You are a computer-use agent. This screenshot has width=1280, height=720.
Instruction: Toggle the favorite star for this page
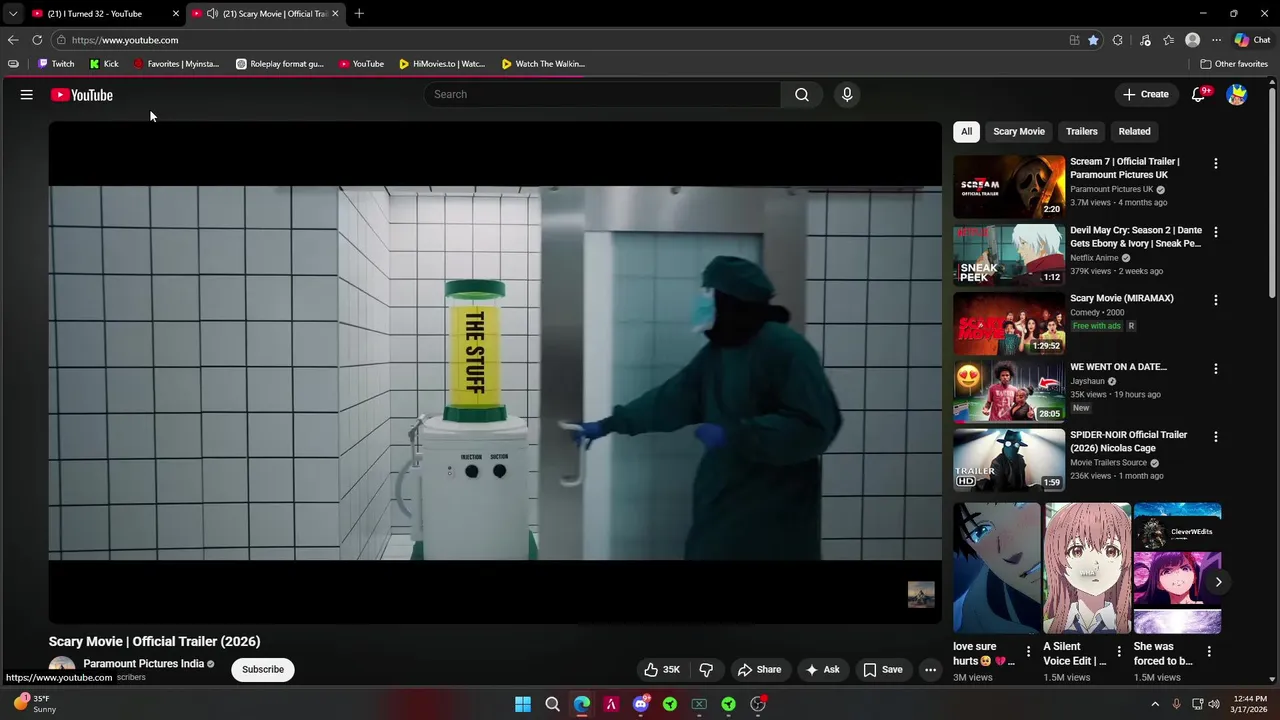(1093, 40)
